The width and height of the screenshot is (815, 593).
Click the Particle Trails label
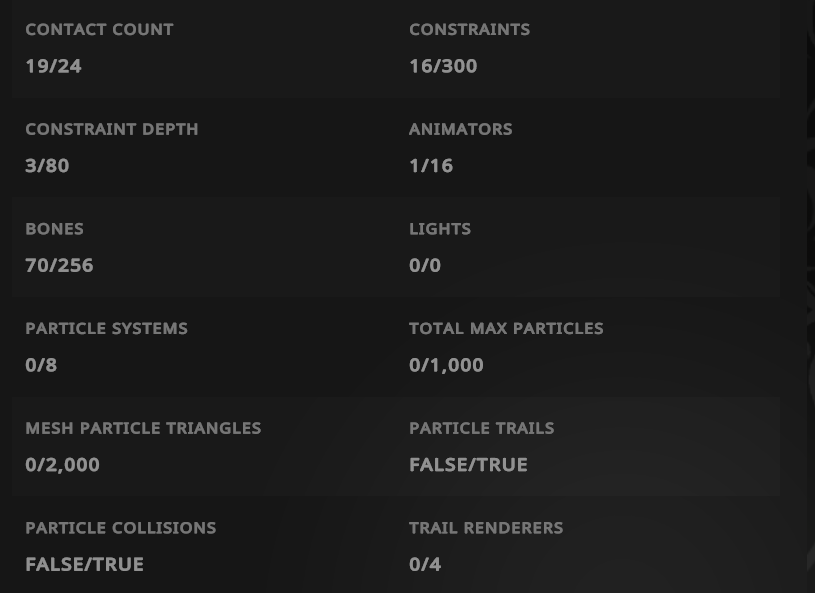481,428
